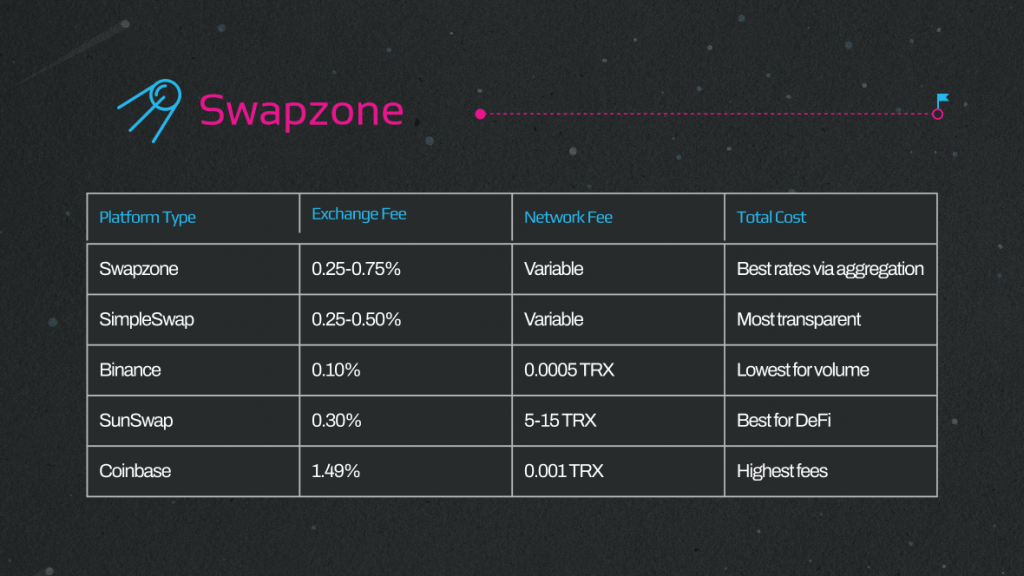Click the hollow circle under the flag
The image size is (1024, 576).
pos(938,114)
